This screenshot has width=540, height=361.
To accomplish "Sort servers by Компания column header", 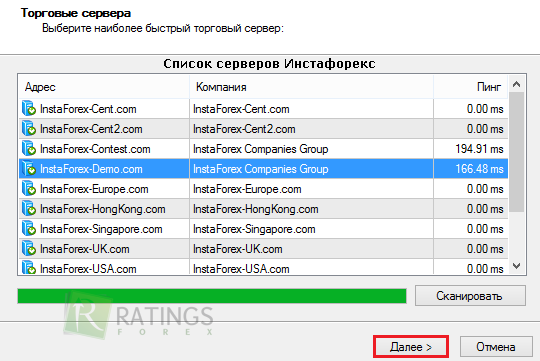I will pyautogui.click(x=311, y=87).
